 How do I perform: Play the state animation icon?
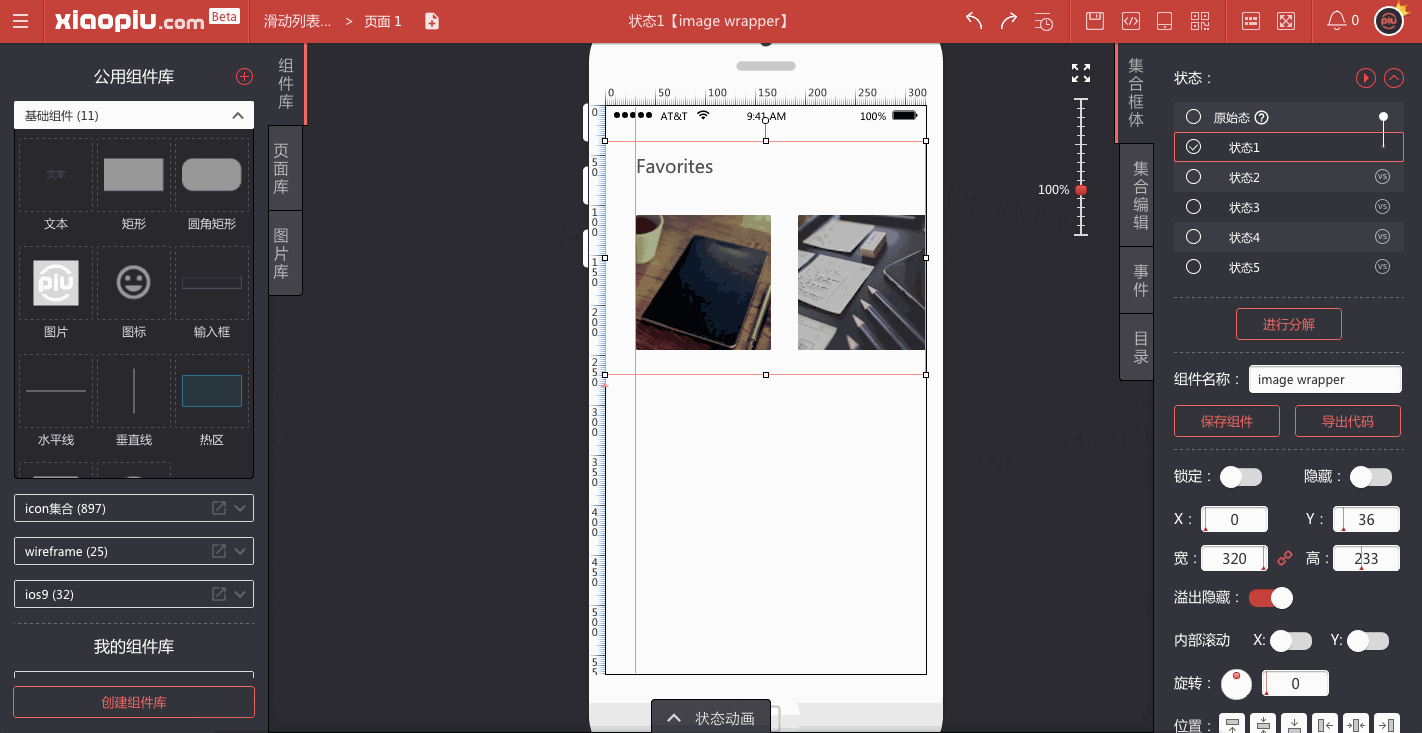[x=1365, y=78]
